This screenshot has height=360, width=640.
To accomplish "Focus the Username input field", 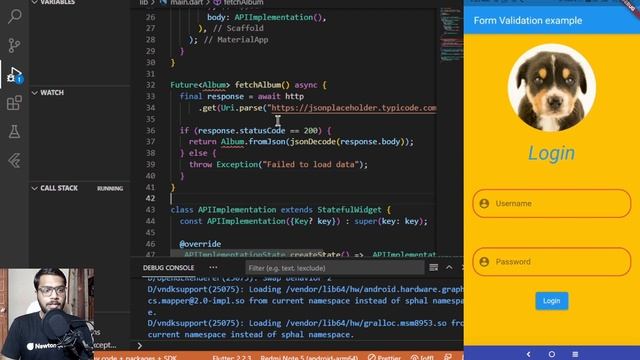I will click(551, 203).
